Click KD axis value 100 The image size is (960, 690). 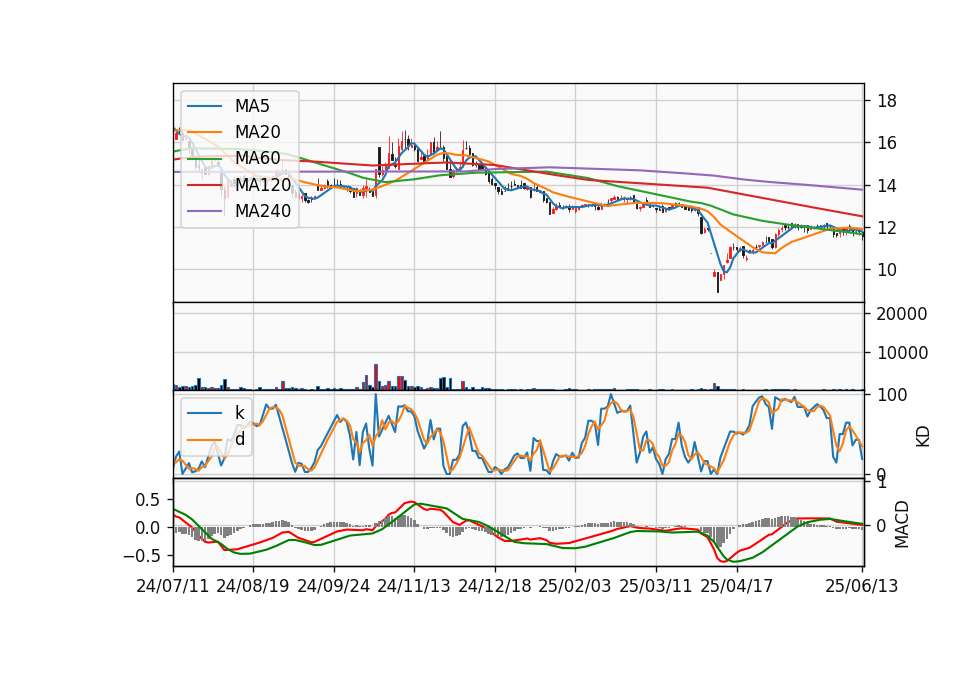click(x=892, y=395)
